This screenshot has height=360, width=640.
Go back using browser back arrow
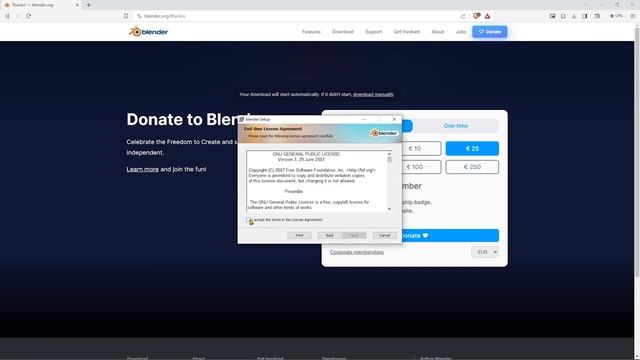(7, 16)
